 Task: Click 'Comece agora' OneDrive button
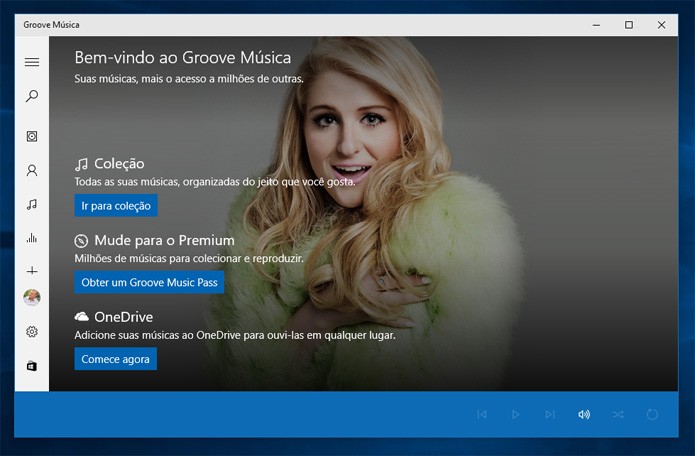click(x=116, y=359)
